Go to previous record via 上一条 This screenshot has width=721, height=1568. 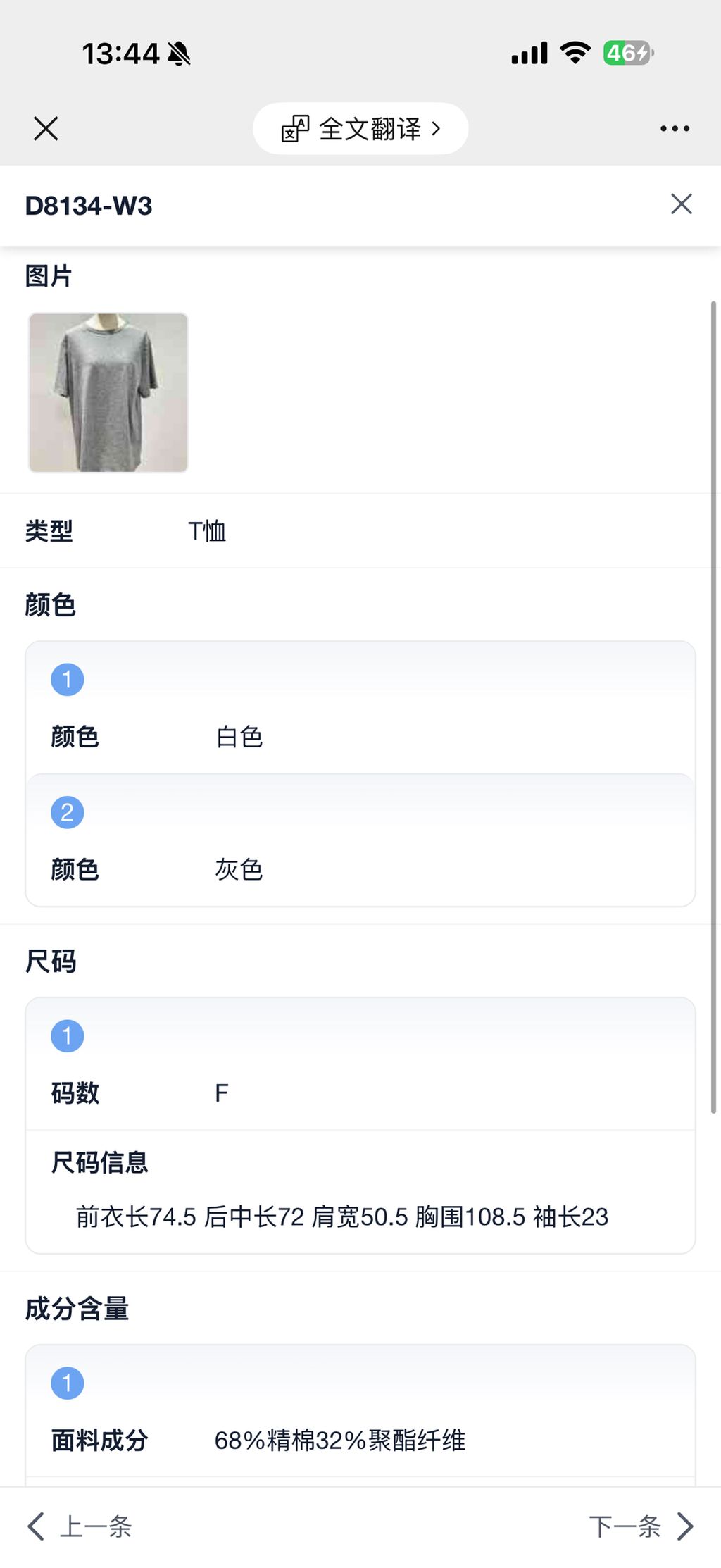pyautogui.click(x=96, y=1526)
